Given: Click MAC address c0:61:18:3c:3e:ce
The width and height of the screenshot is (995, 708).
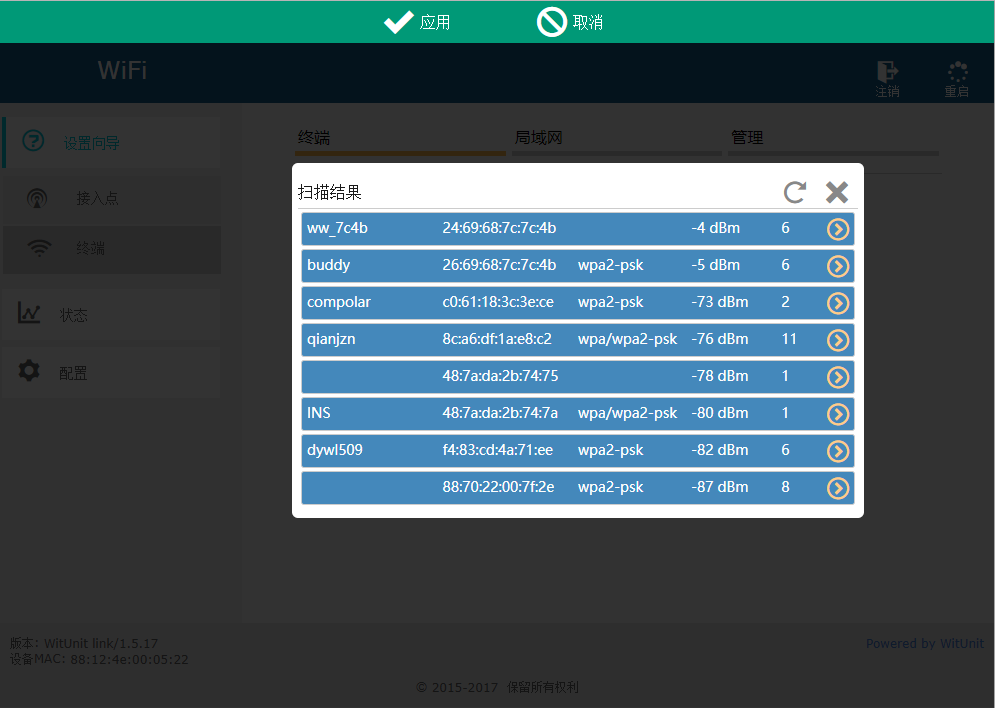Looking at the screenshot, I should click(x=498, y=302).
